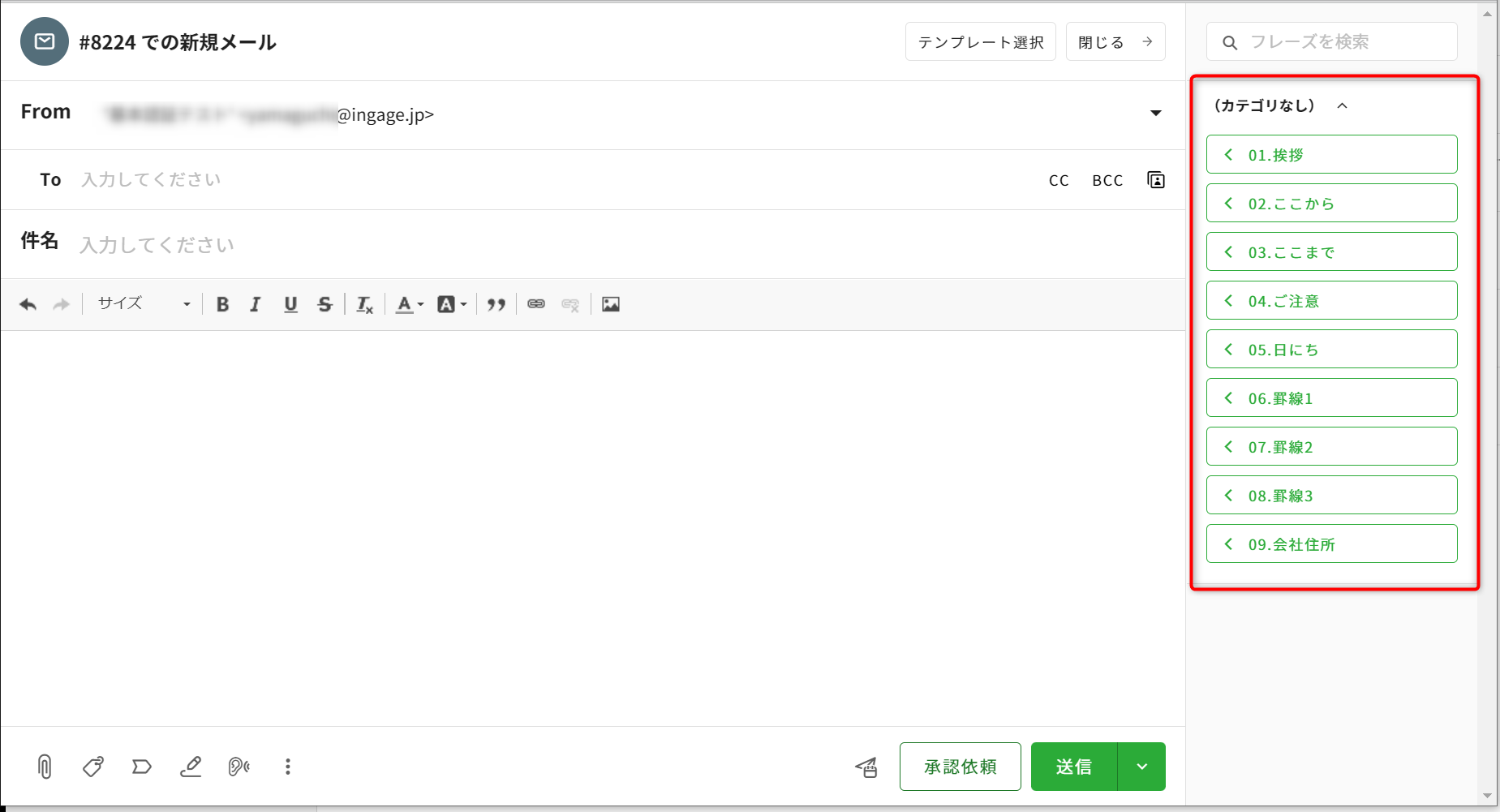Toggle italic formatting
1500x812 pixels.
[x=256, y=304]
